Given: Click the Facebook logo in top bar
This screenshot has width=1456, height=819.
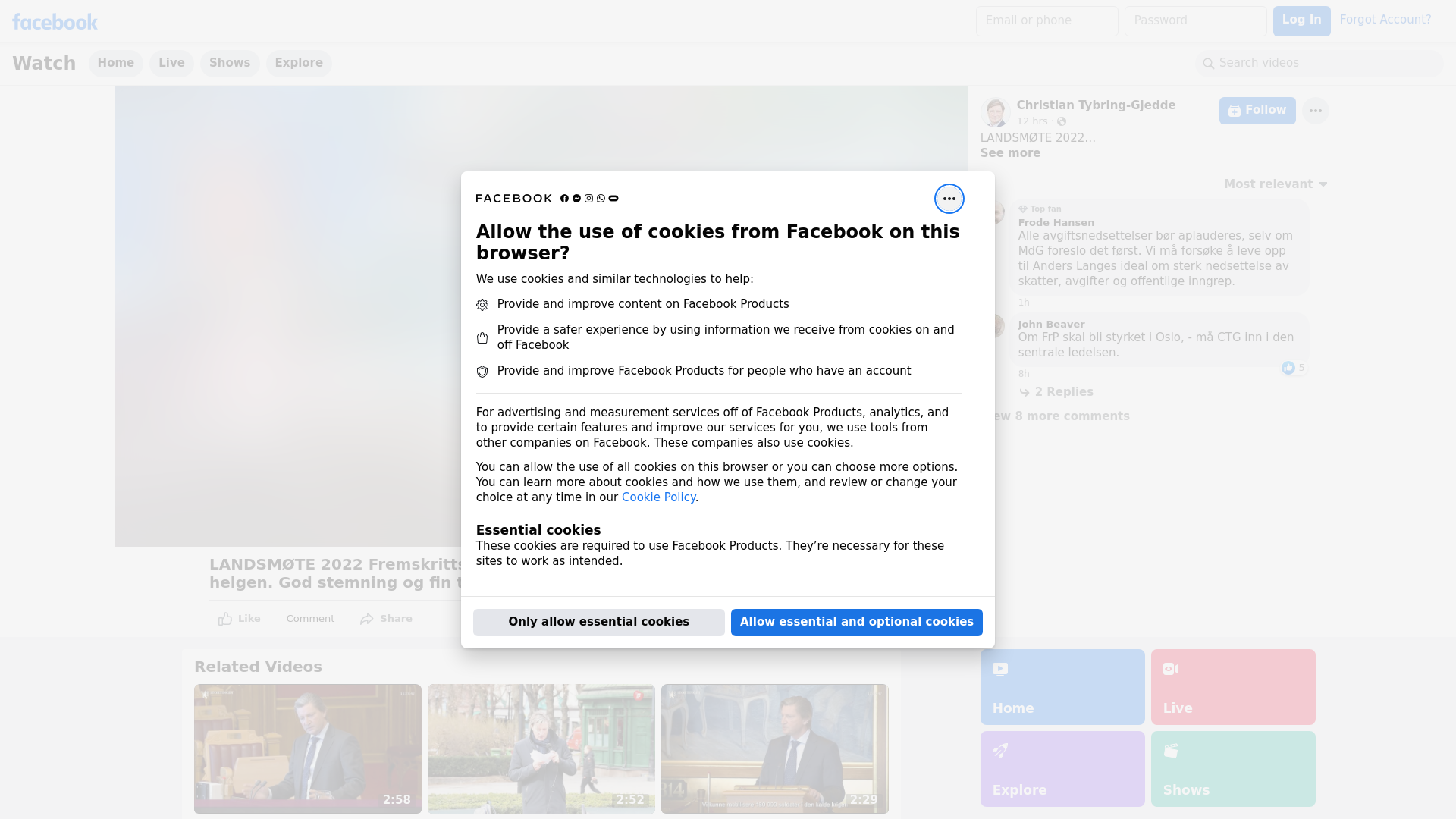Looking at the screenshot, I should (55, 22).
